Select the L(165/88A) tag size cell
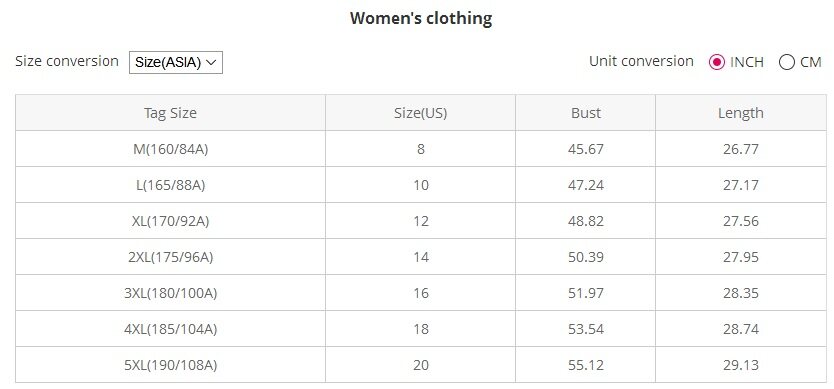Image resolution: width=834 pixels, height=389 pixels. point(170,185)
